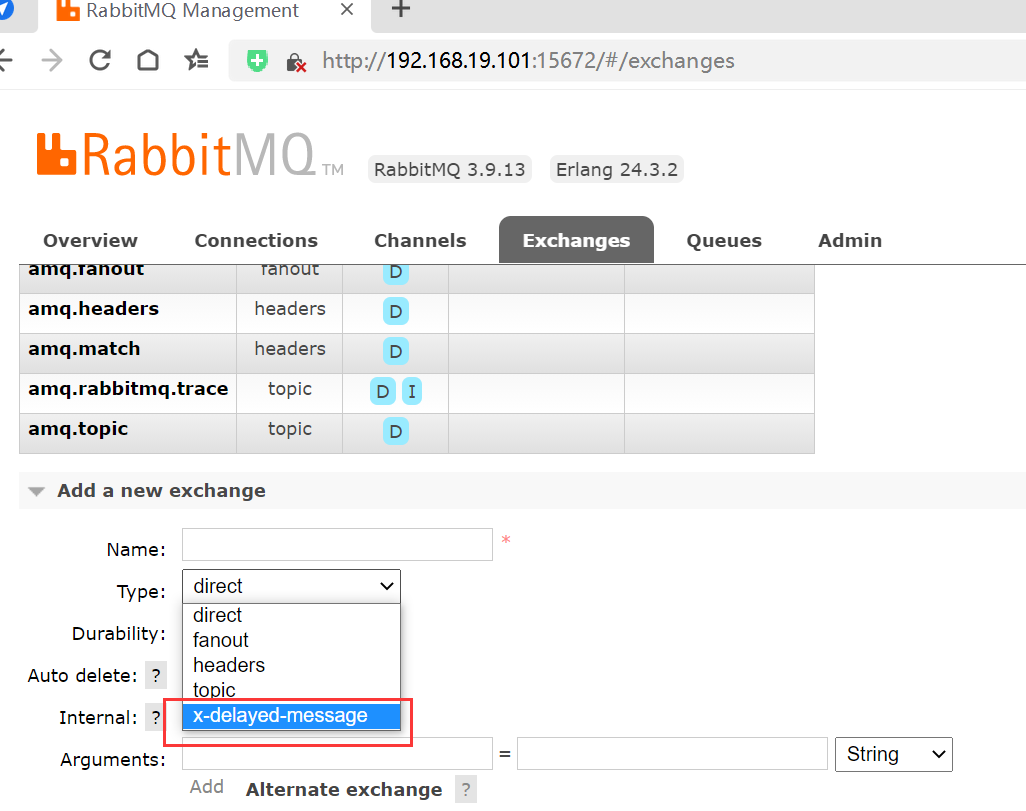Click the RabbitMQ 3.9.13 version label
The width and height of the screenshot is (1026, 811).
point(450,170)
